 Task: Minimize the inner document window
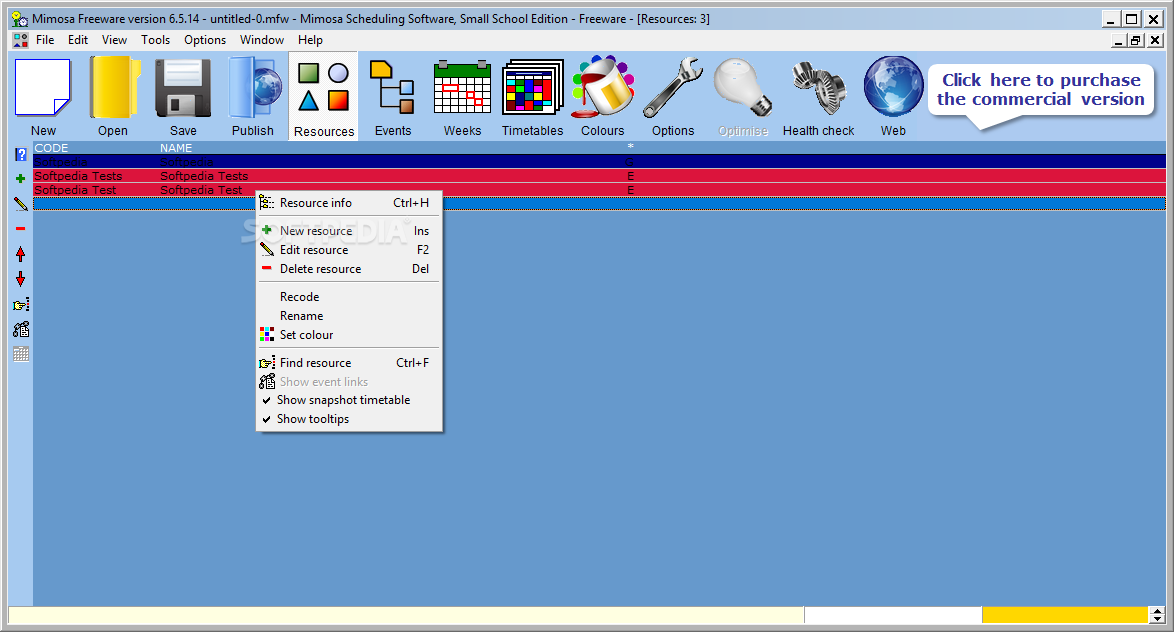tap(1119, 40)
